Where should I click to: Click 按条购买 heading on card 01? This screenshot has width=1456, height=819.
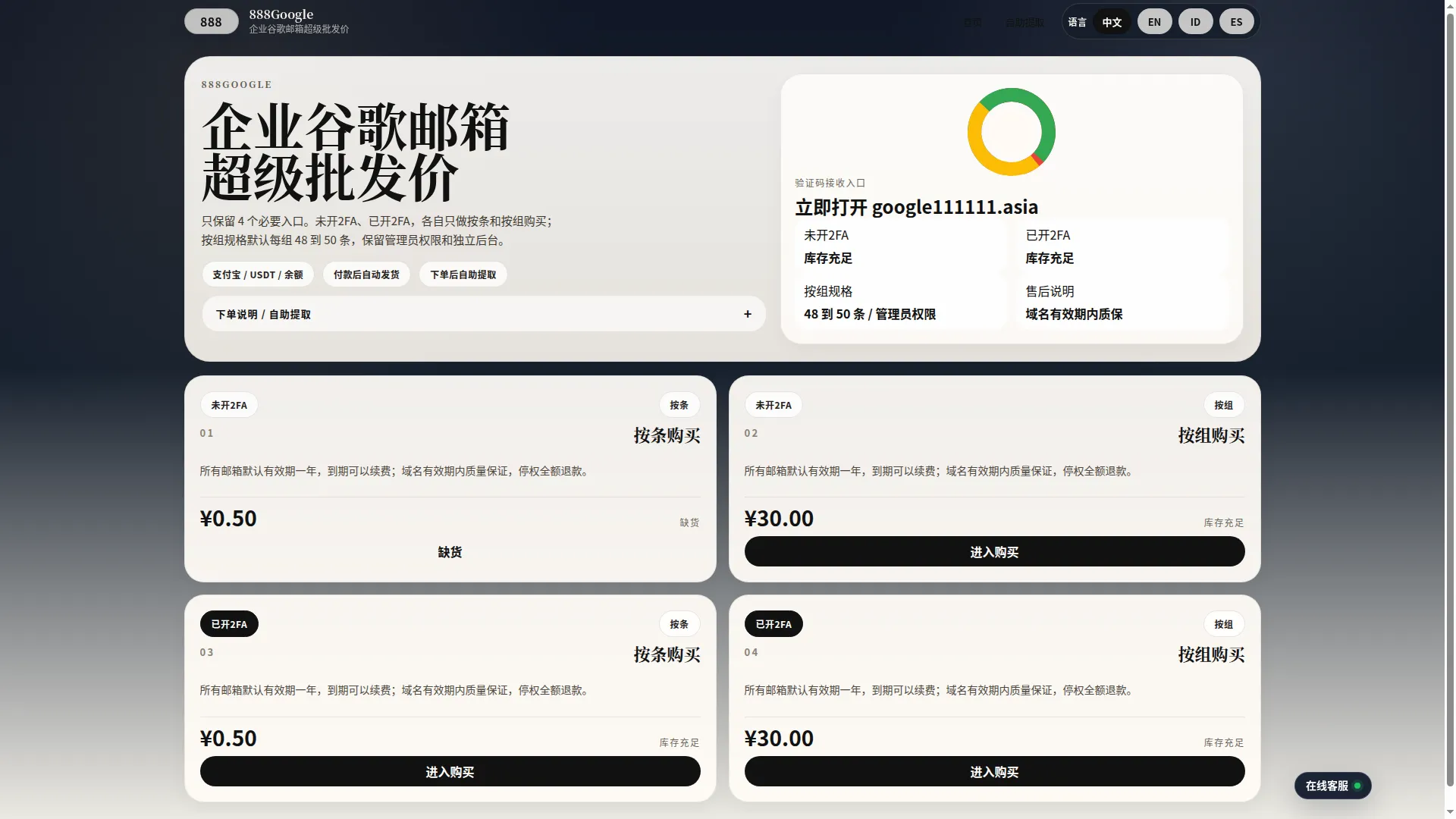click(667, 435)
